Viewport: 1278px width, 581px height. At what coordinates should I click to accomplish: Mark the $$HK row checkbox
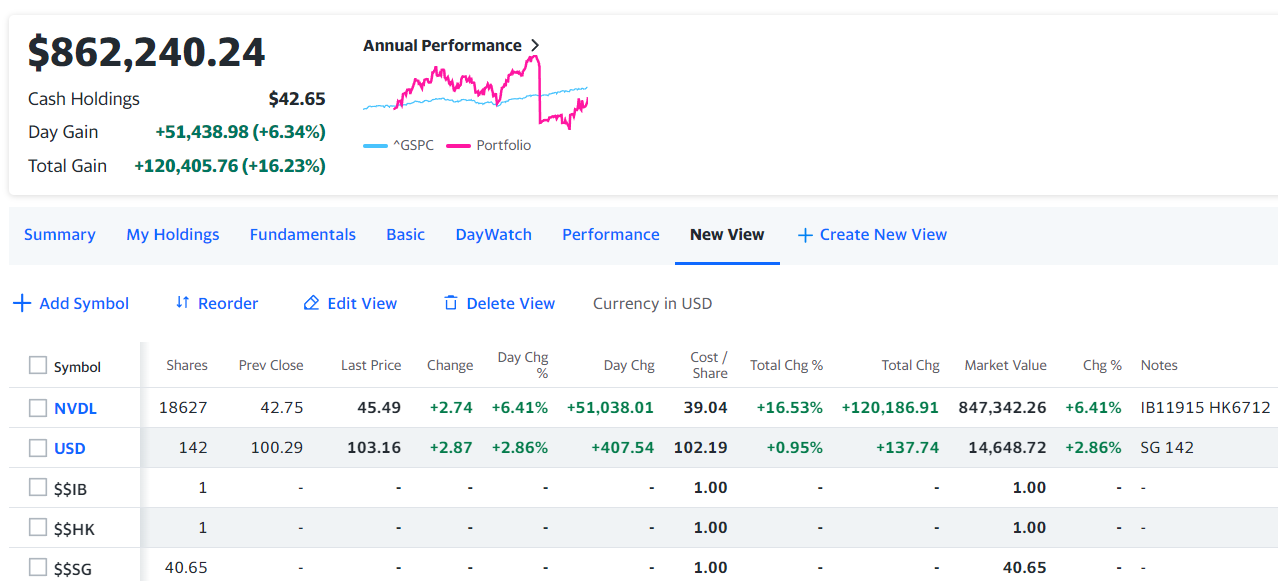pos(38,528)
